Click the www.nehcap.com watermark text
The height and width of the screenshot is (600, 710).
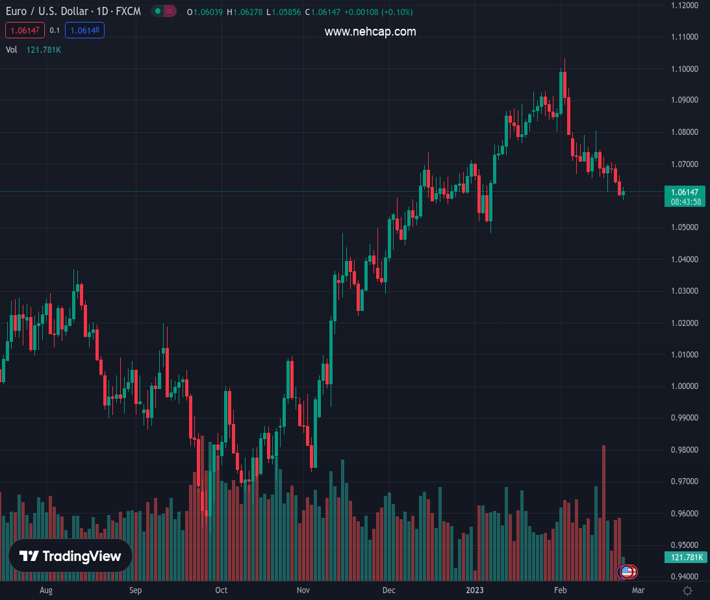pyautogui.click(x=370, y=32)
